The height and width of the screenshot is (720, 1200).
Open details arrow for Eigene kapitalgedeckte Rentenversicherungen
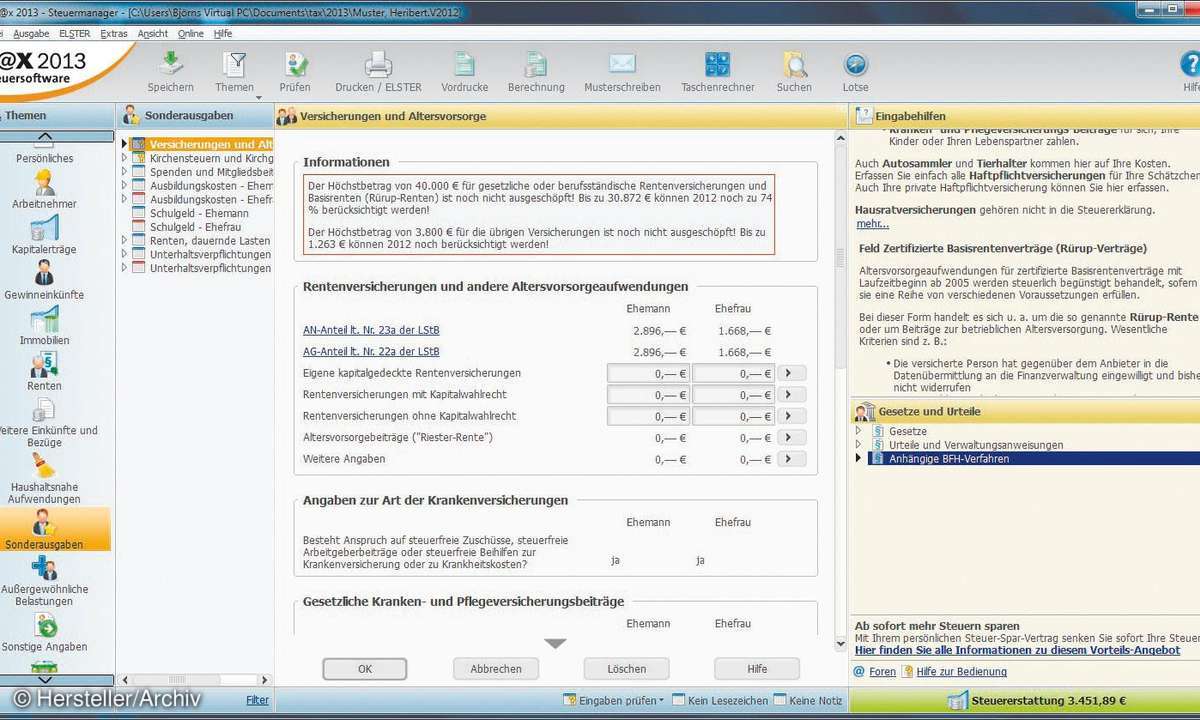point(792,373)
